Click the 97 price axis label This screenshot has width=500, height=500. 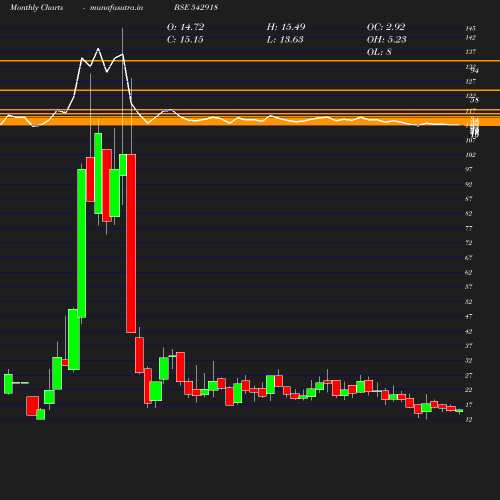pos(469,169)
